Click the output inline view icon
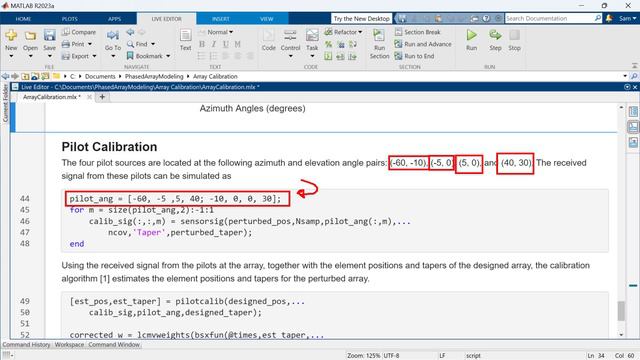 tap(633, 127)
